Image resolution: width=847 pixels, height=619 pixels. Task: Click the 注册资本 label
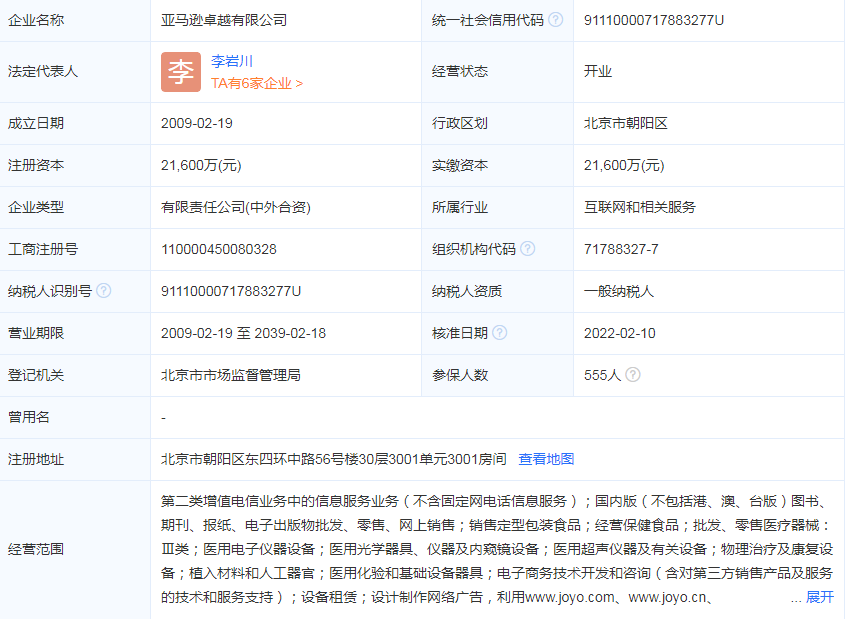[36, 165]
